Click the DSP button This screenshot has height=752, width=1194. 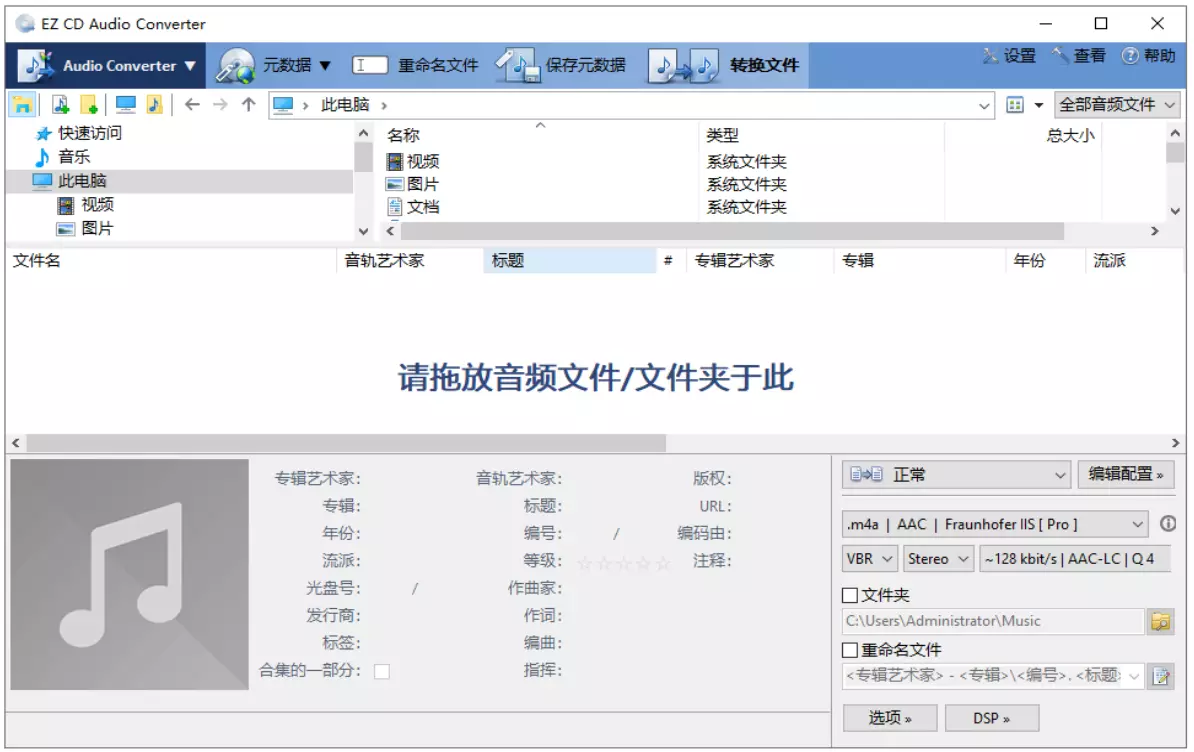coord(991,718)
